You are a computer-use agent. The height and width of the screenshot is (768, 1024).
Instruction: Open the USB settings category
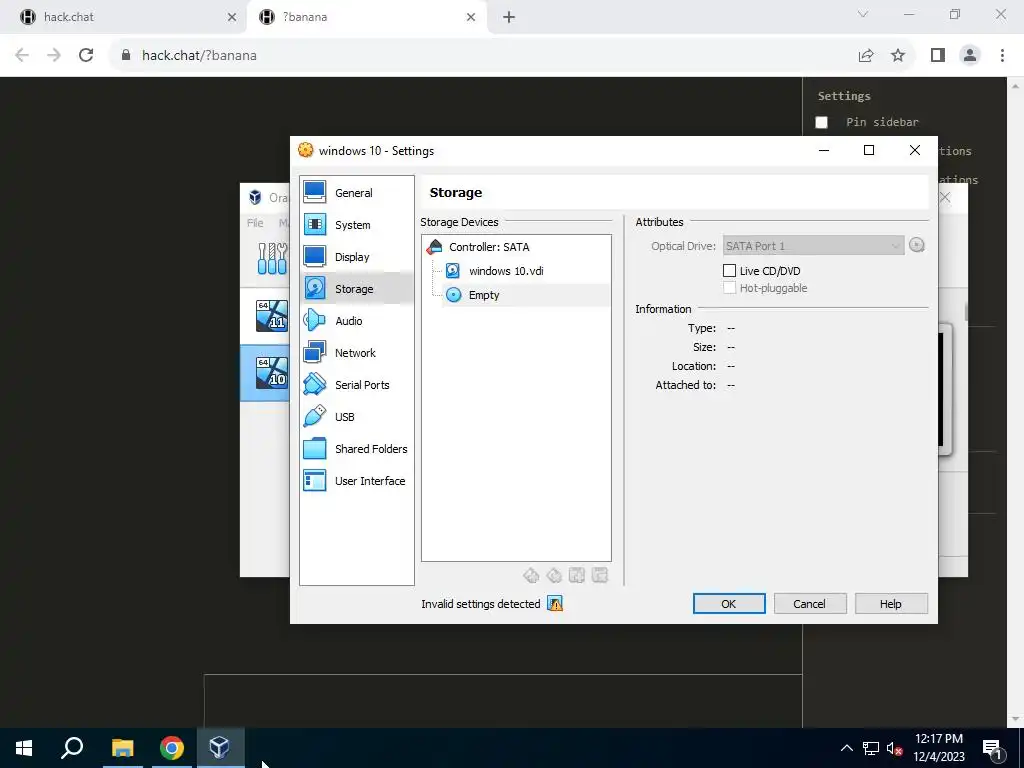pyautogui.click(x=357, y=417)
